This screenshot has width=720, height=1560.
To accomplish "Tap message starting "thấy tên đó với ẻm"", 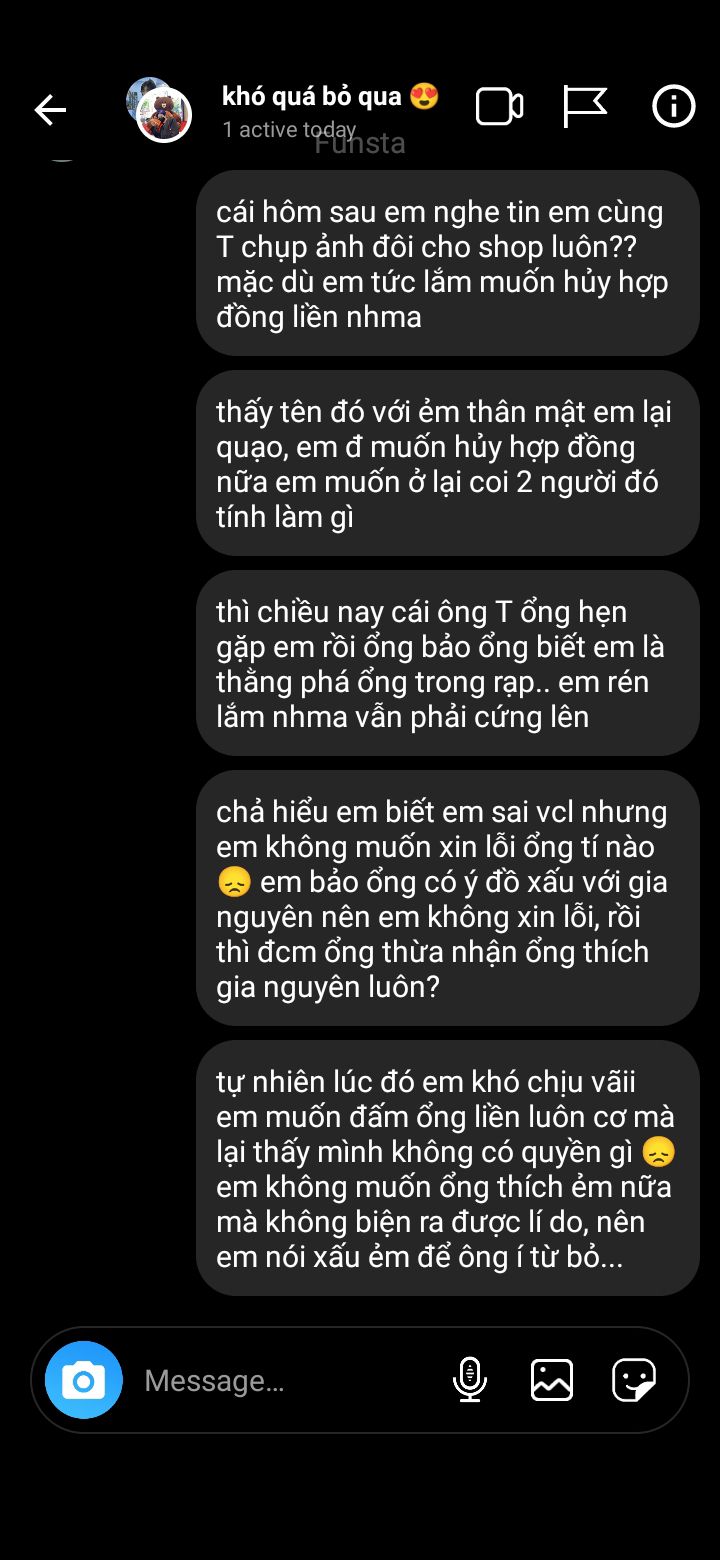I will click(x=448, y=464).
